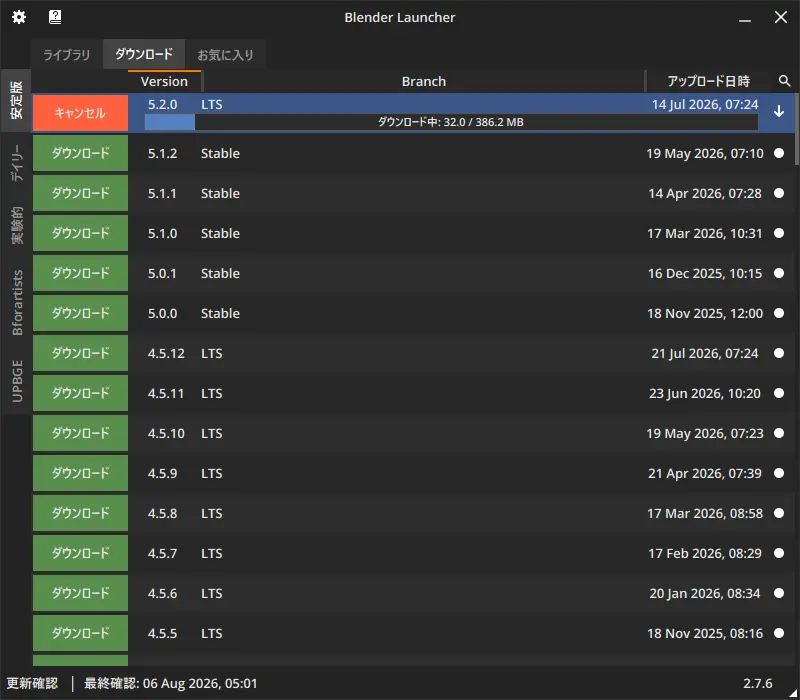The height and width of the screenshot is (700, 800).
Task: Download Blender 4.5.8 LTS
Action: 81,513
